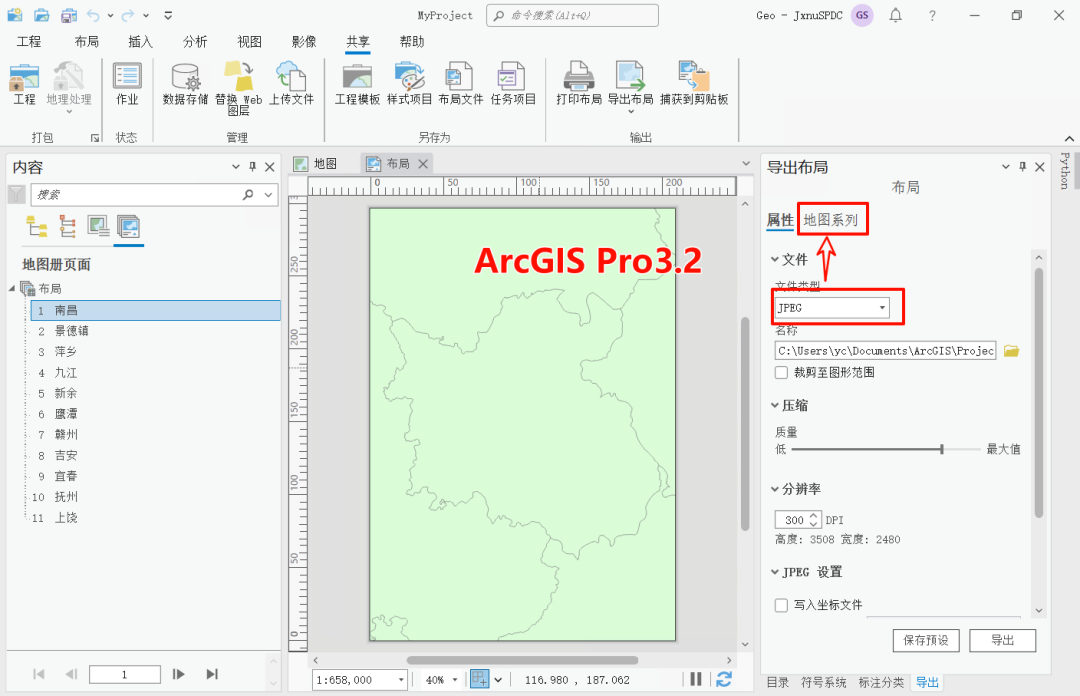
Task: Click the command search box
Action: 572,15
